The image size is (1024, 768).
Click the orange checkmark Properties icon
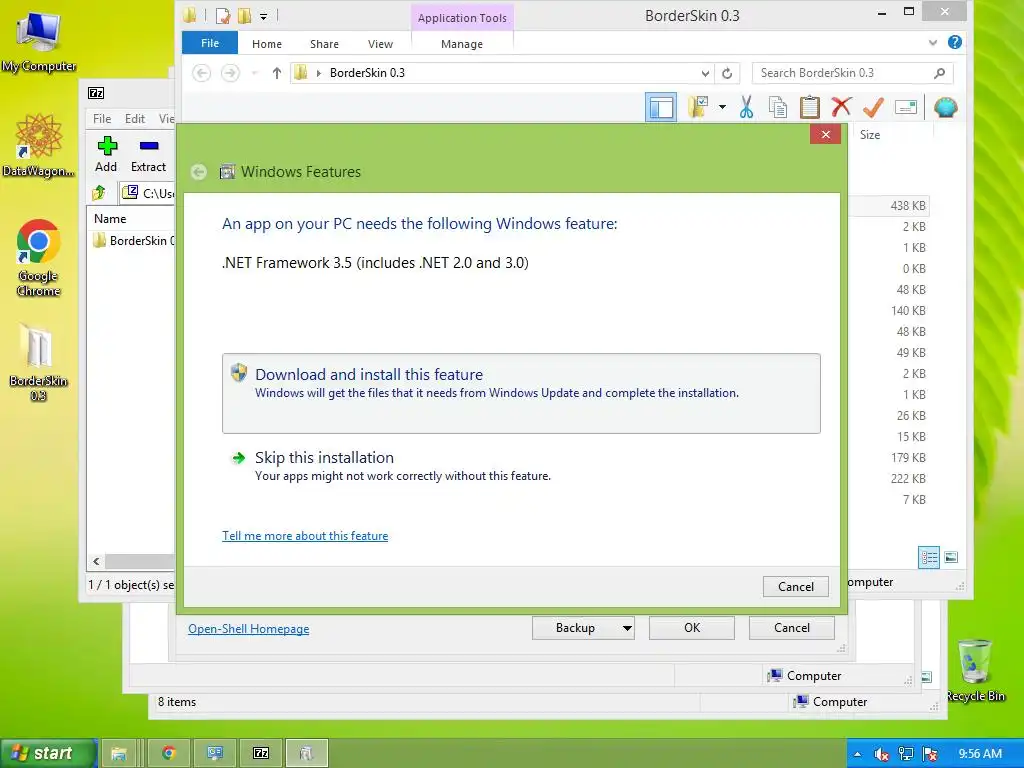[x=873, y=106]
